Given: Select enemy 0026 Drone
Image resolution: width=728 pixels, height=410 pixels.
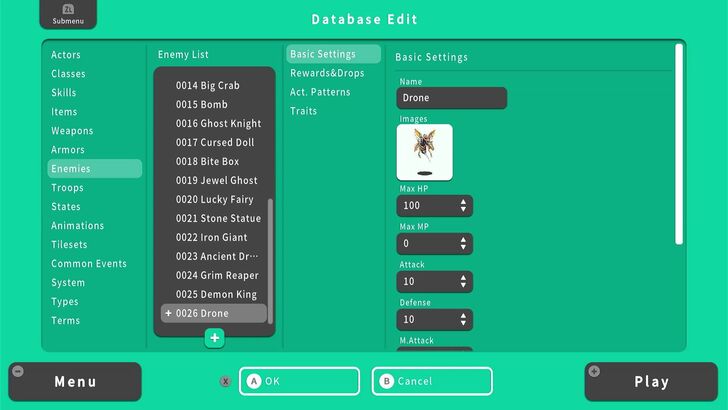Looking at the screenshot, I should click(214, 313).
